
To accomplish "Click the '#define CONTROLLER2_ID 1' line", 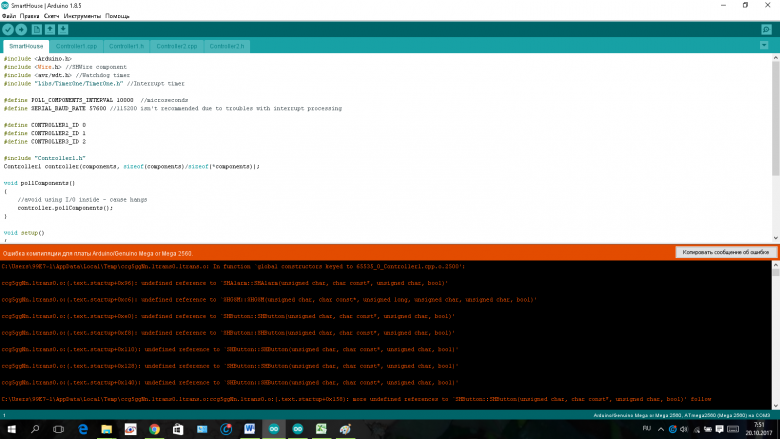I will pos(45,133).
